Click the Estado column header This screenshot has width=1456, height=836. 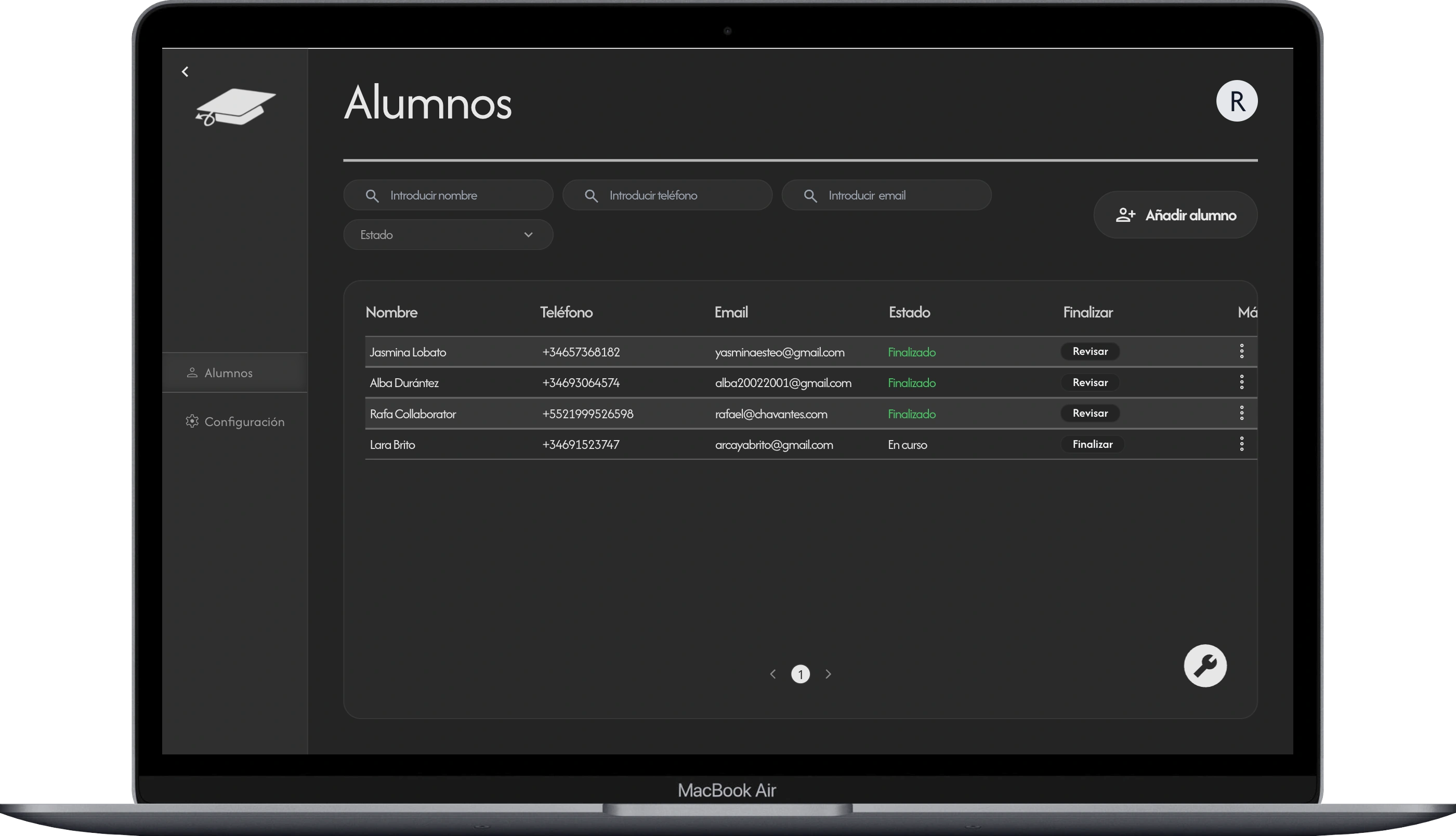click(x=909, y=312)
